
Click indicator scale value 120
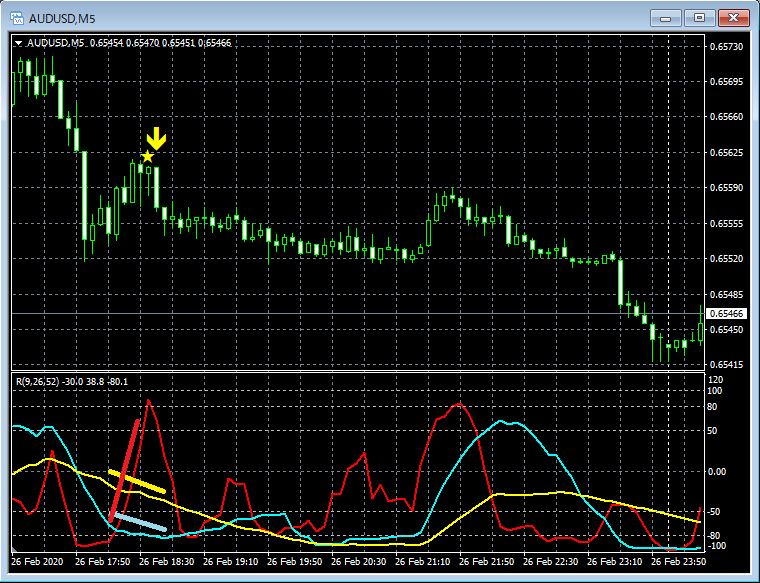tap(715, 379)
